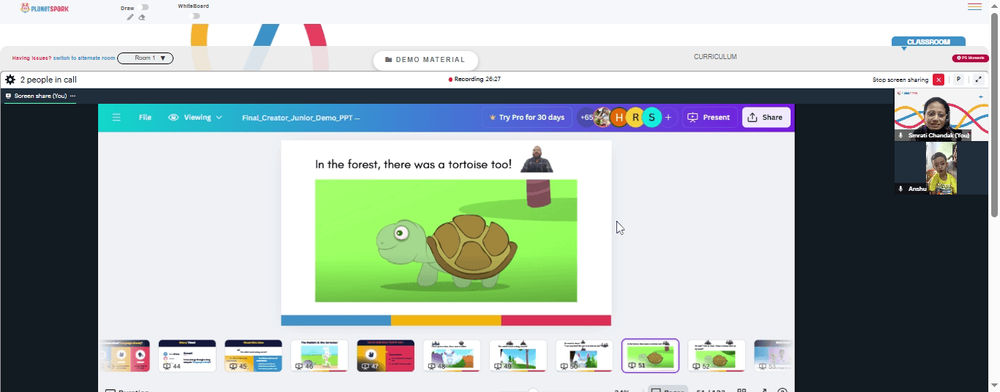The width and height of the screenshot is (1000, 392).
Task: Open the CURRICULUM tab
Action: coord(715,57)
